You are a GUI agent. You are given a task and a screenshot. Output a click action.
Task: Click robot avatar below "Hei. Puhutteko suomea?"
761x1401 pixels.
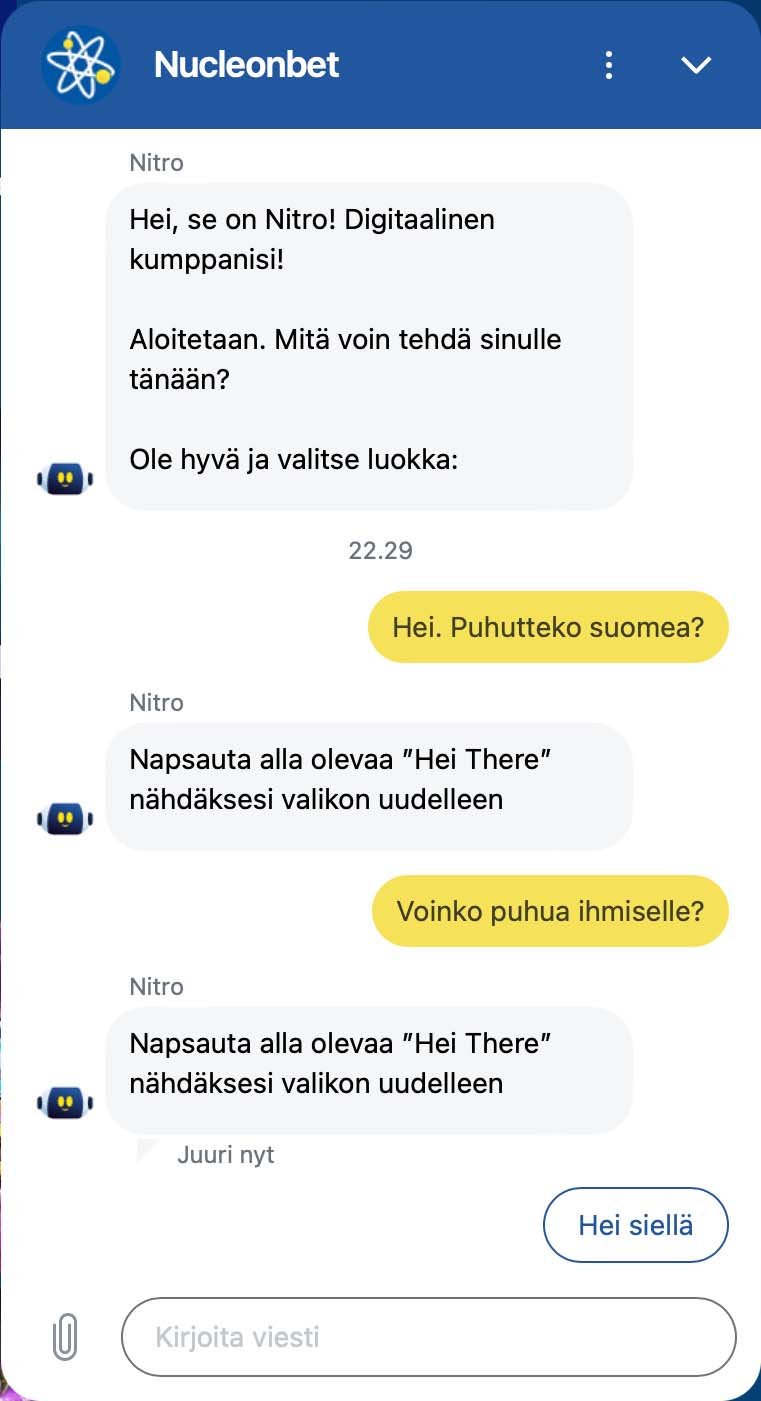65,819
